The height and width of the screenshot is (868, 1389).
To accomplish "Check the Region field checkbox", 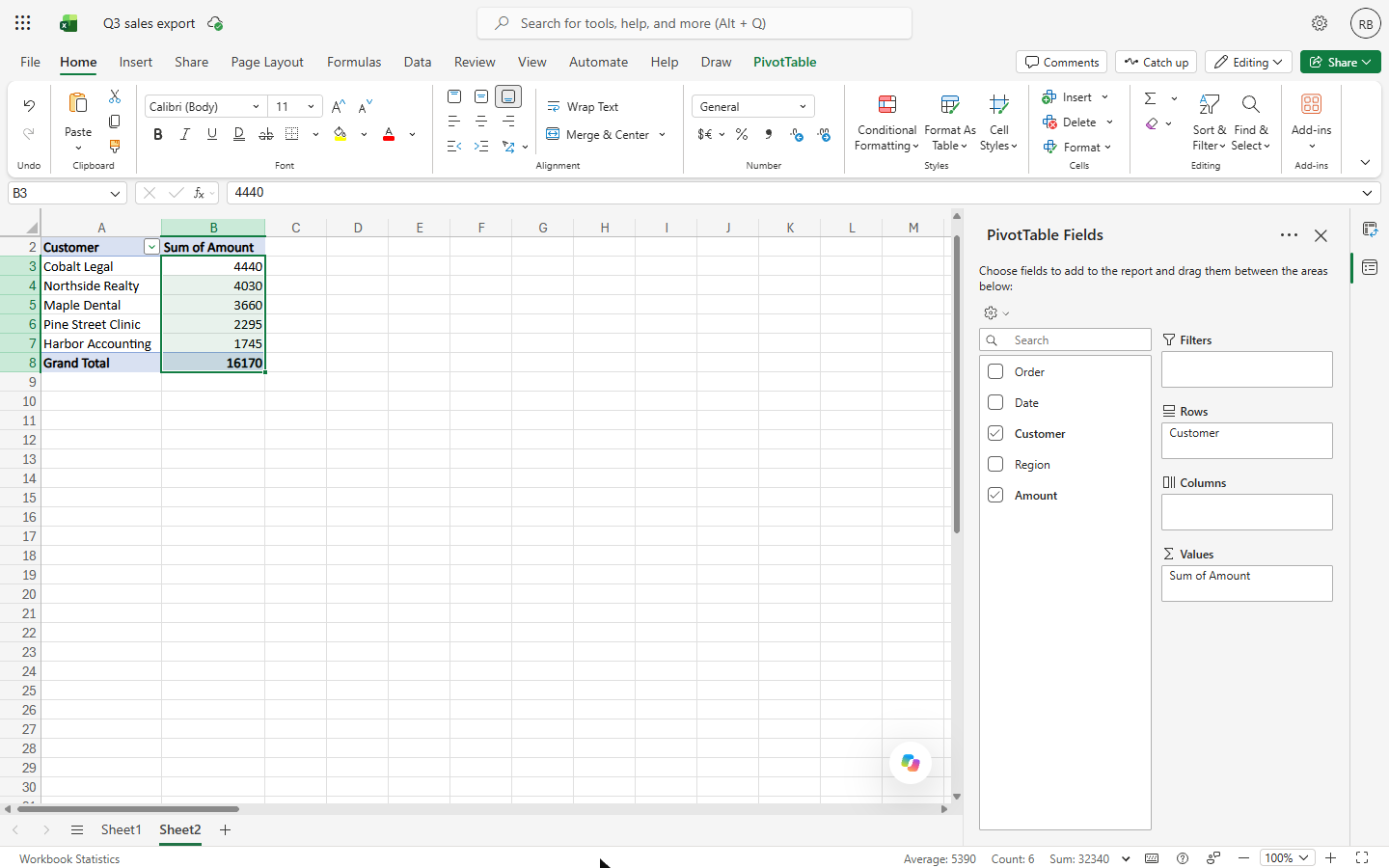I will 995,465.
